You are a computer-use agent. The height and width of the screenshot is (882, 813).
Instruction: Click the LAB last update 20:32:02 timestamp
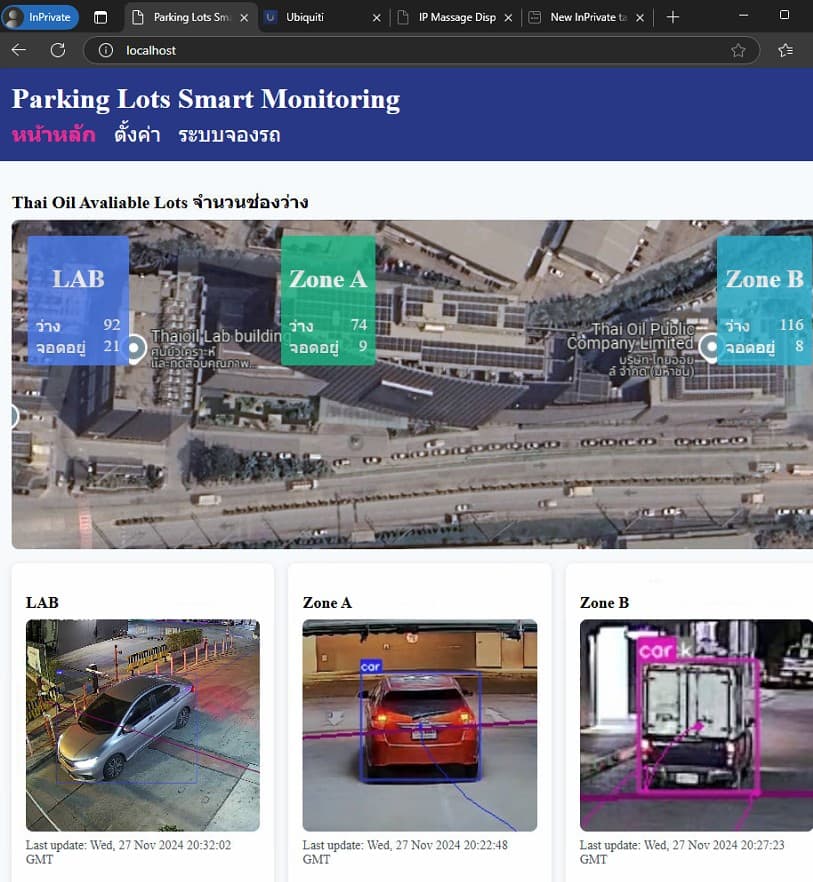pyautogui.click(x=128, y=852)
